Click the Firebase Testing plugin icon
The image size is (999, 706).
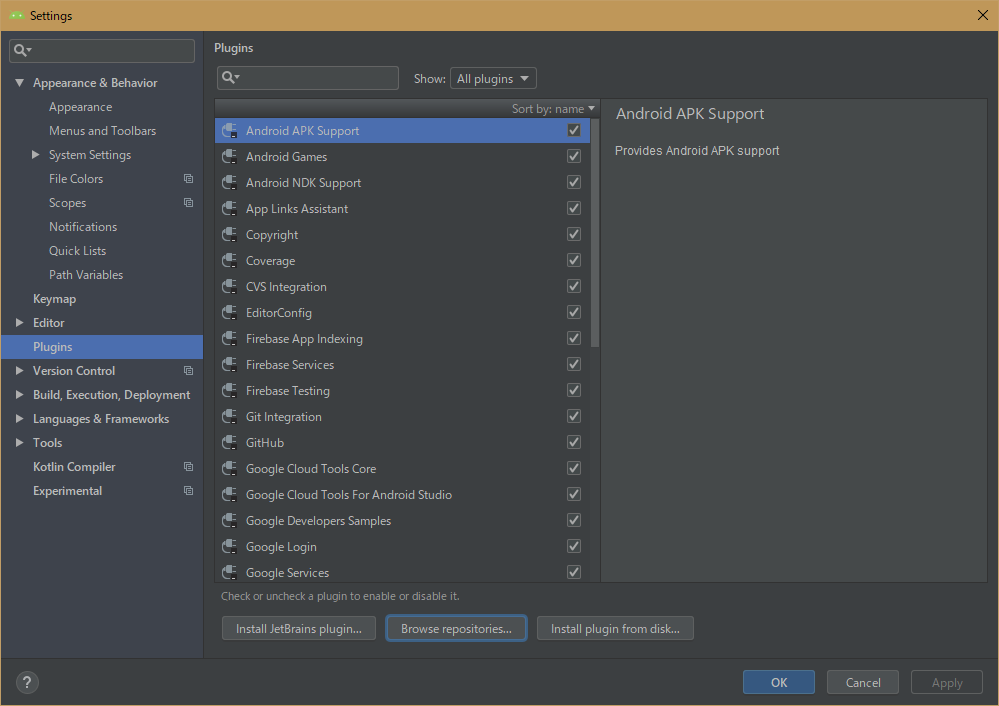[x=231, y=390]
